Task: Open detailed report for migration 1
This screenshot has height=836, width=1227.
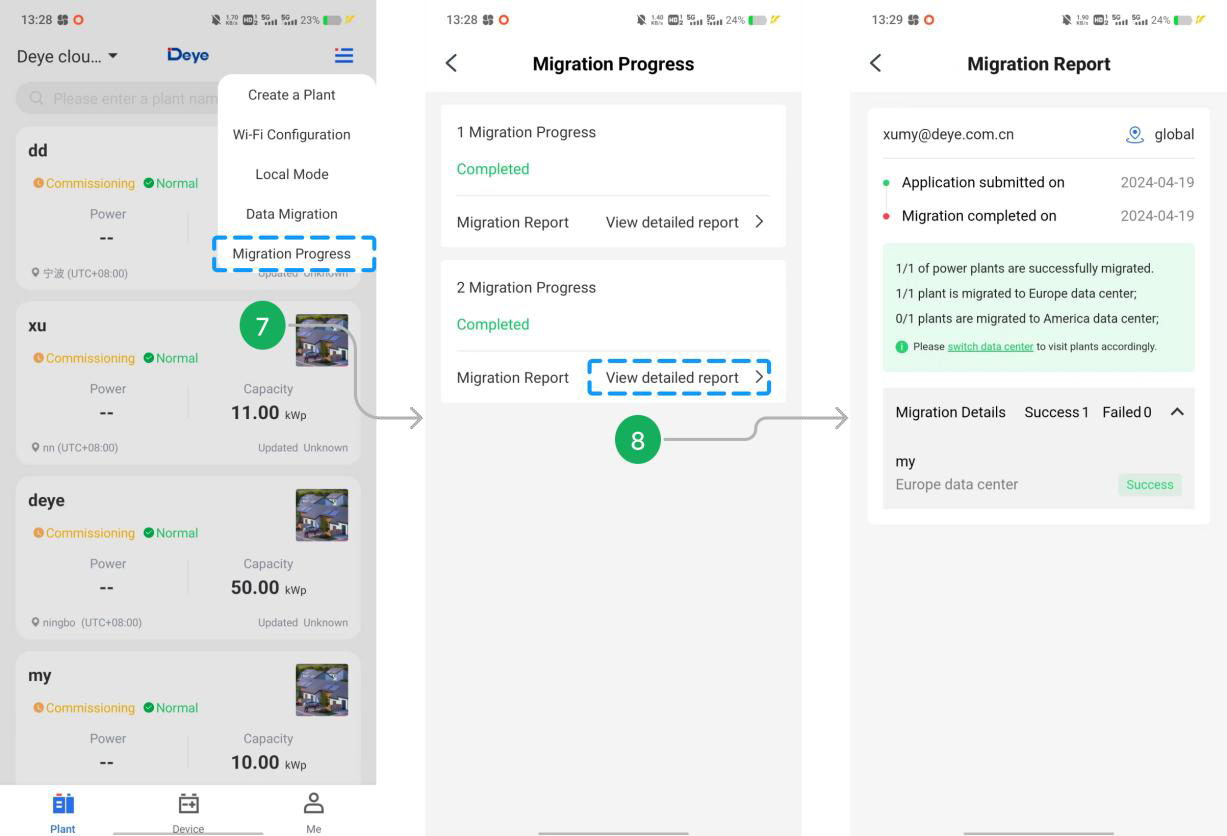Action: click(x=684, y=222)
